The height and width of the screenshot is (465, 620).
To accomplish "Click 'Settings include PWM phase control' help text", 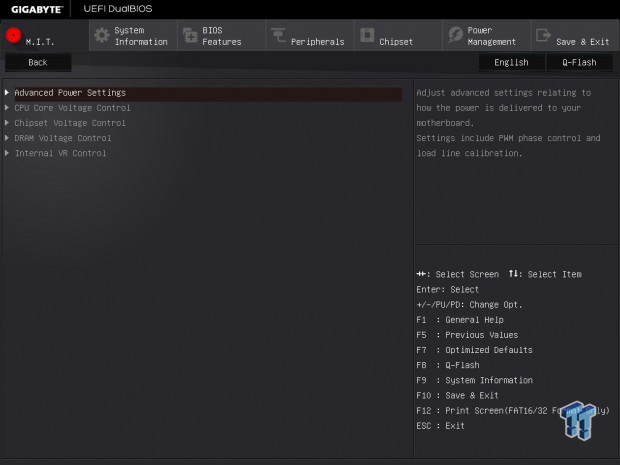I will click(508, 138).
